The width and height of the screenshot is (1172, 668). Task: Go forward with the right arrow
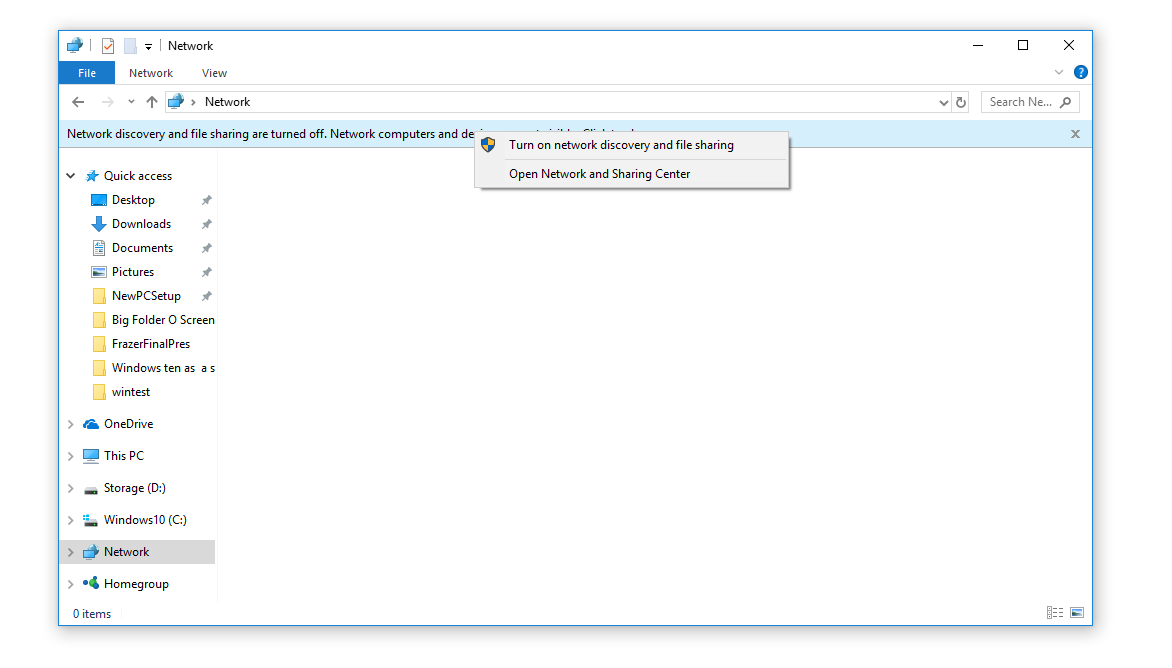point(108,102)
